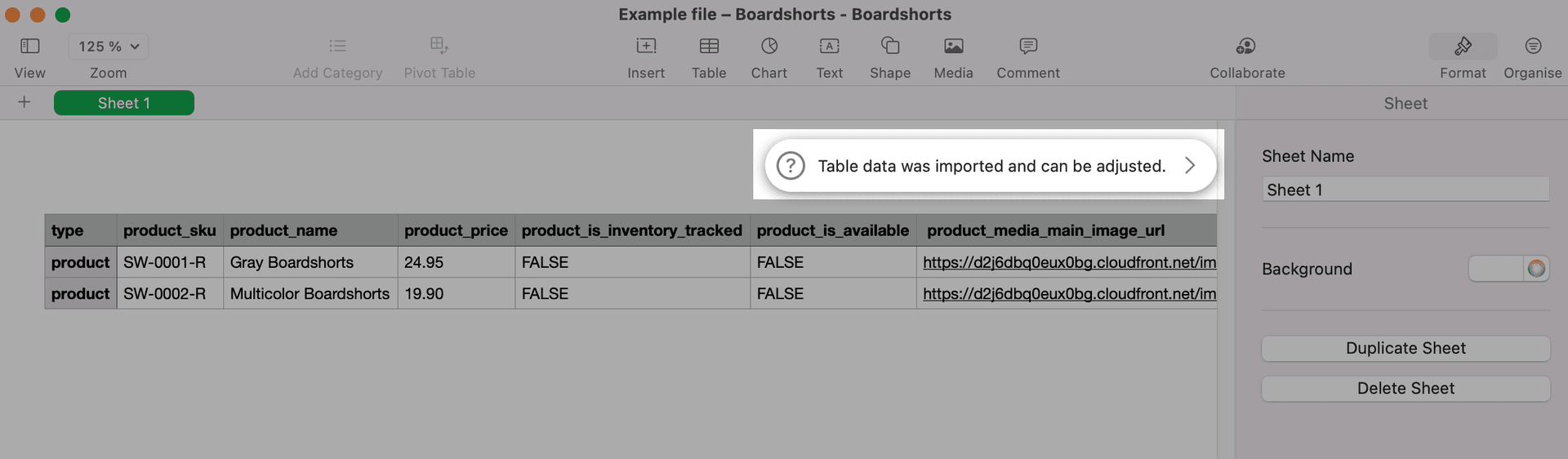Click the Sheet Name text field

[1405, 190]
